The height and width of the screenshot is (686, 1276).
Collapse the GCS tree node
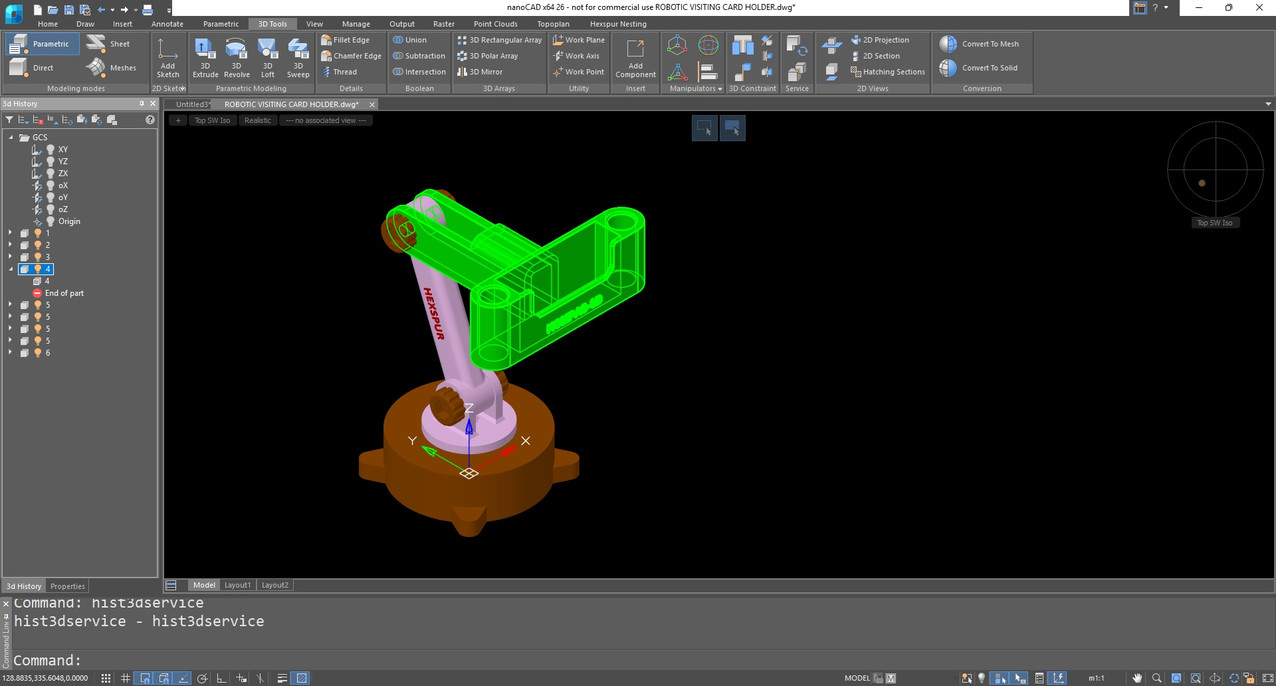(11, 137)
